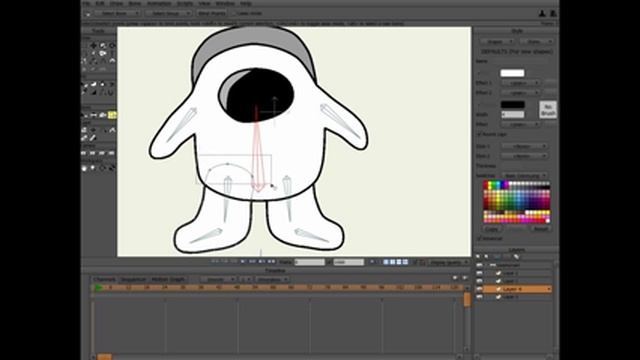
Task: Toggle visibility of Layer 4
Action: 480,289
